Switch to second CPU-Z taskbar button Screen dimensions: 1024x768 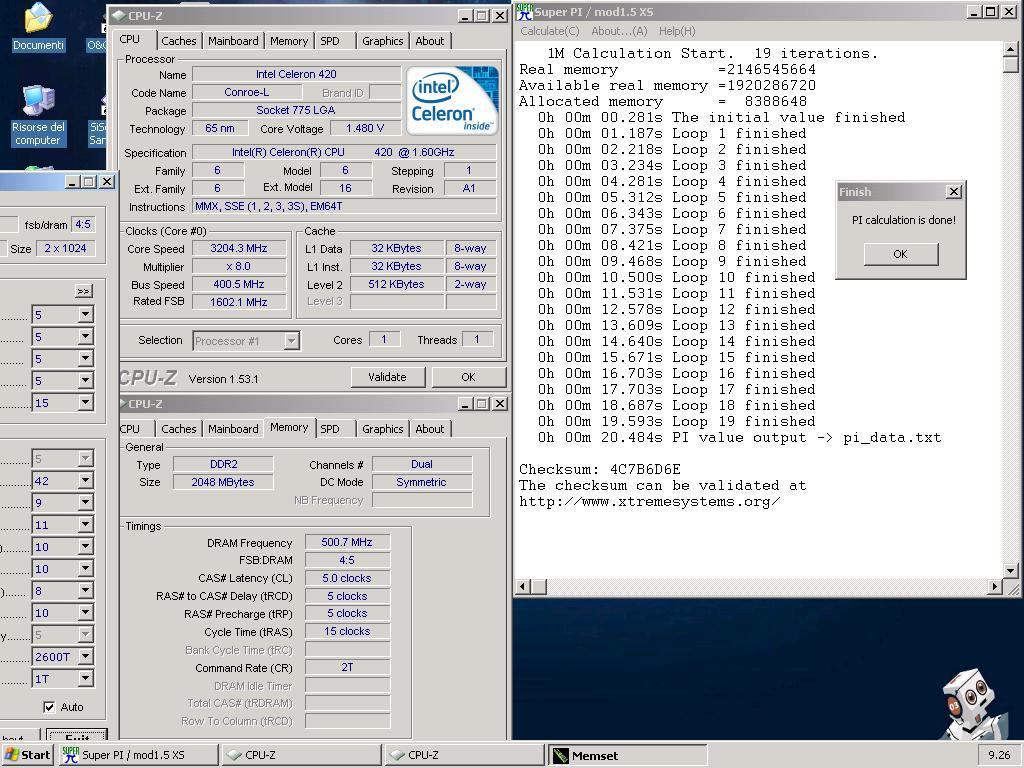(x=464, y=755)
